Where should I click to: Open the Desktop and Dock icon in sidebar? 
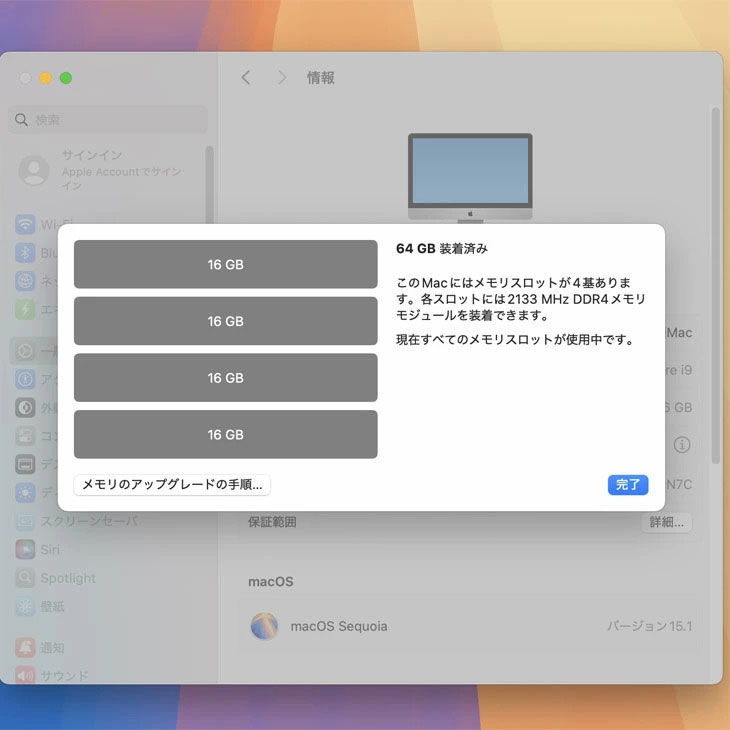(x=25, y=464)
